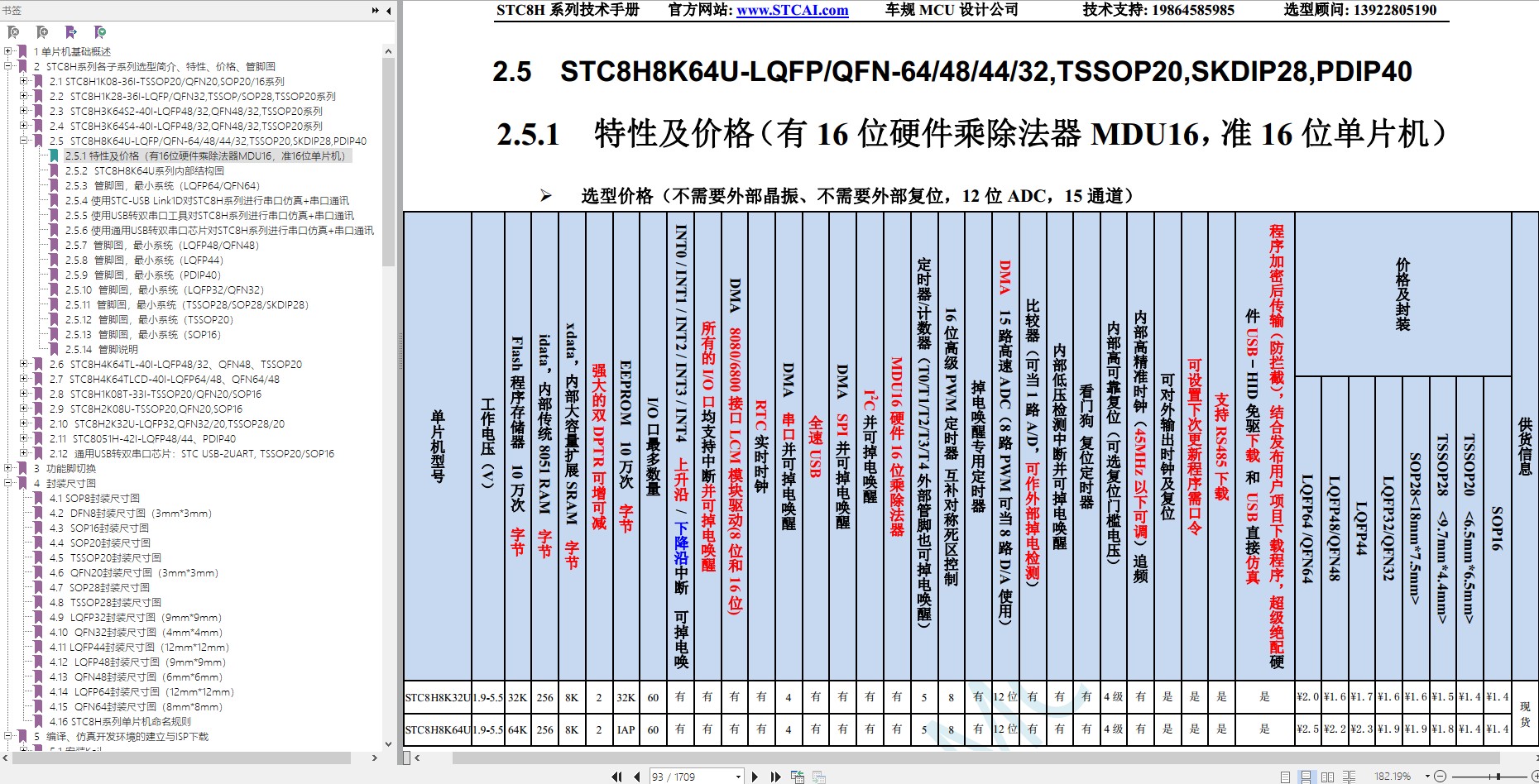The height and width of the screenshot is (784, 1539).
Task: Open www.STCAI.com link in page header
Action: pyautogui.click(x=793, y=11)
